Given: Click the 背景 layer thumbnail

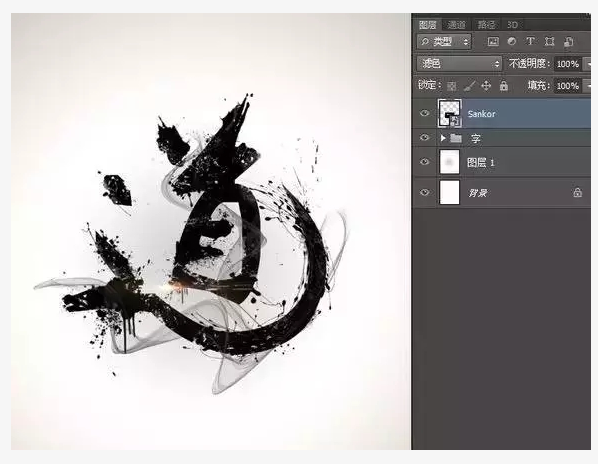Looking at the screenshot, I should (x=450, y=192).
